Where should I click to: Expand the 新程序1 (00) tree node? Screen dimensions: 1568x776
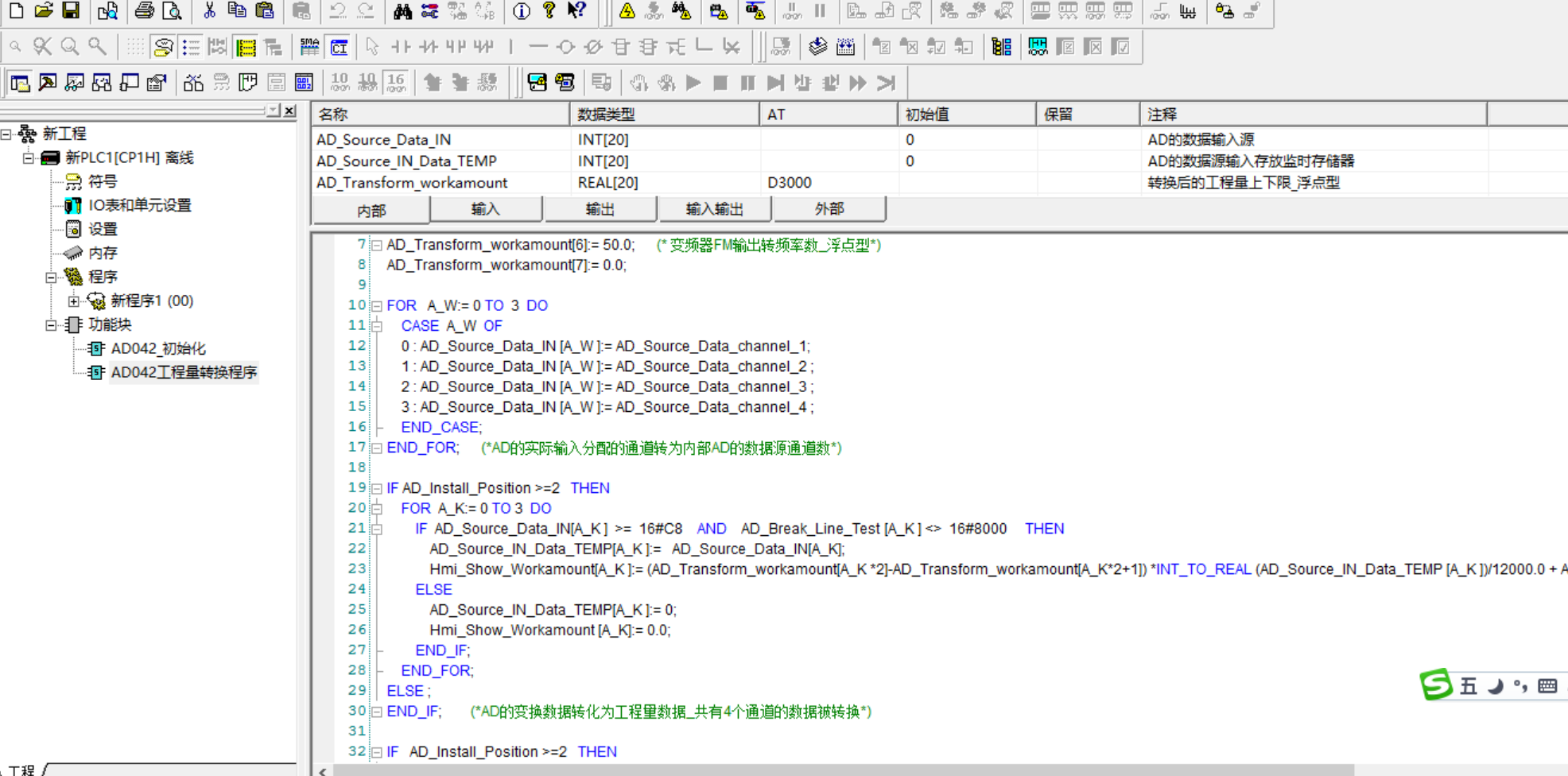tap(74, 301)
